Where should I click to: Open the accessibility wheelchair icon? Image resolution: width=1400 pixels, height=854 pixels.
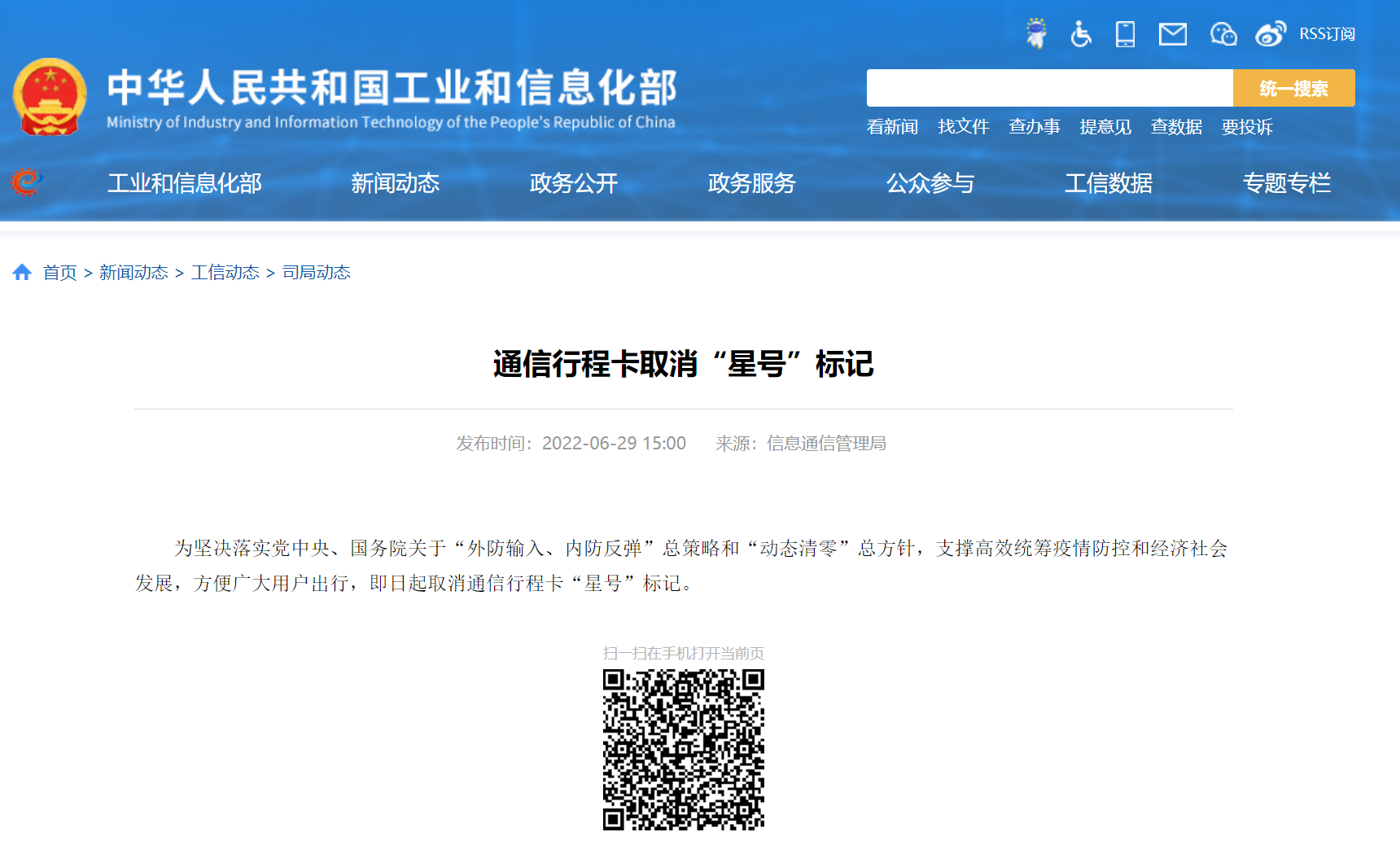point(1081,34)
